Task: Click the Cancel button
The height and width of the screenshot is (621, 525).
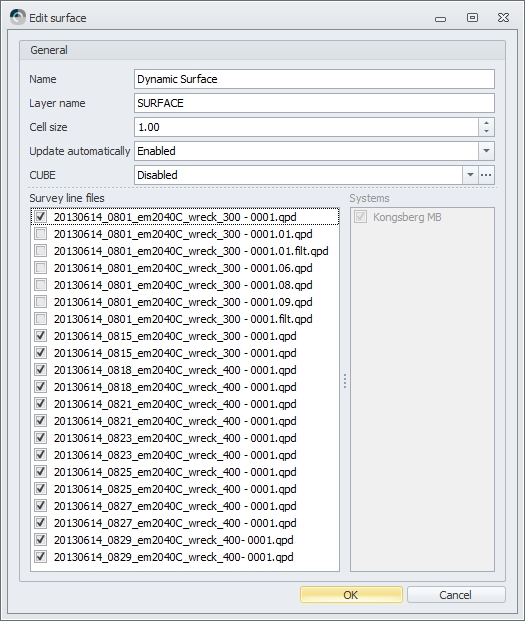Action: pyautogui.click(x=456, y=594)
